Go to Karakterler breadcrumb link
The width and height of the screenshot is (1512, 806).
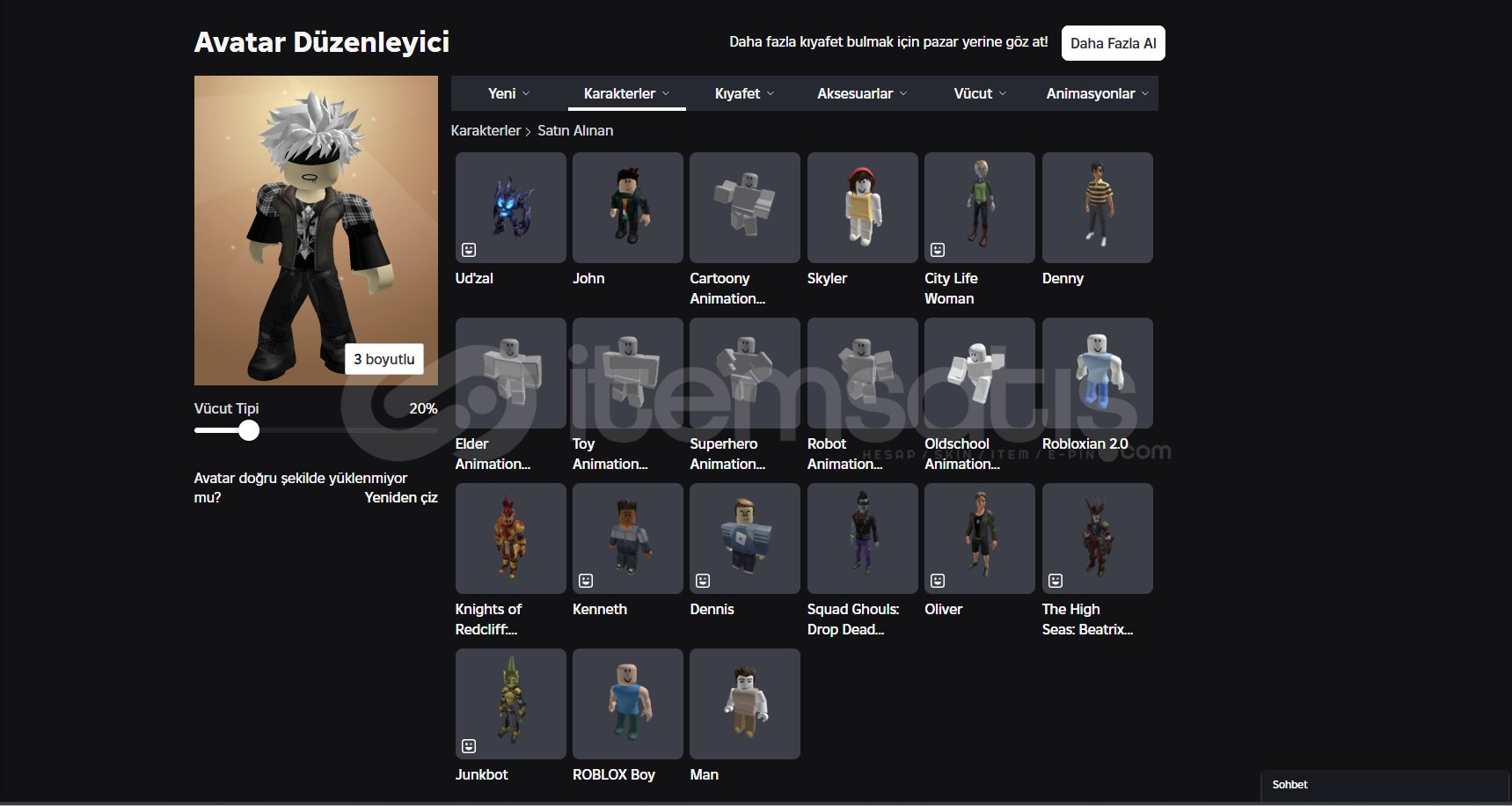point(486,130)
